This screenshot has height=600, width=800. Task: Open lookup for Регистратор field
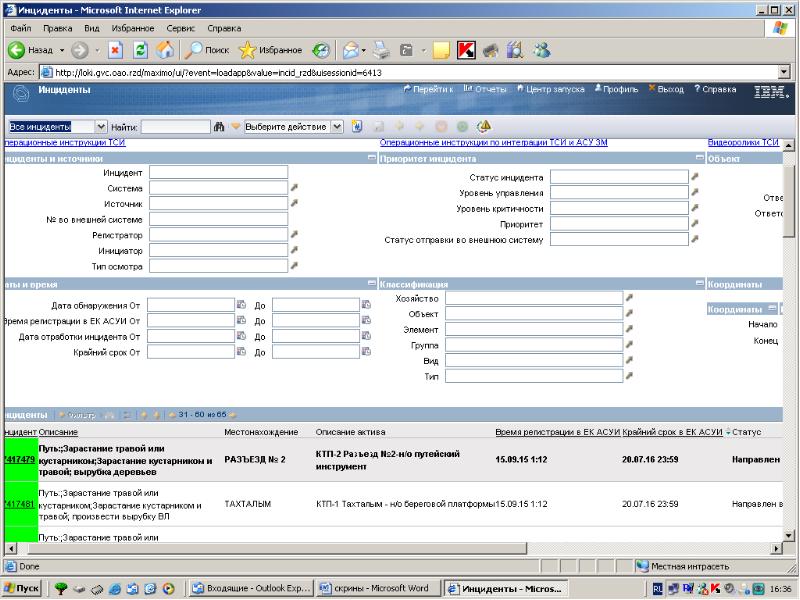point(294,235)
